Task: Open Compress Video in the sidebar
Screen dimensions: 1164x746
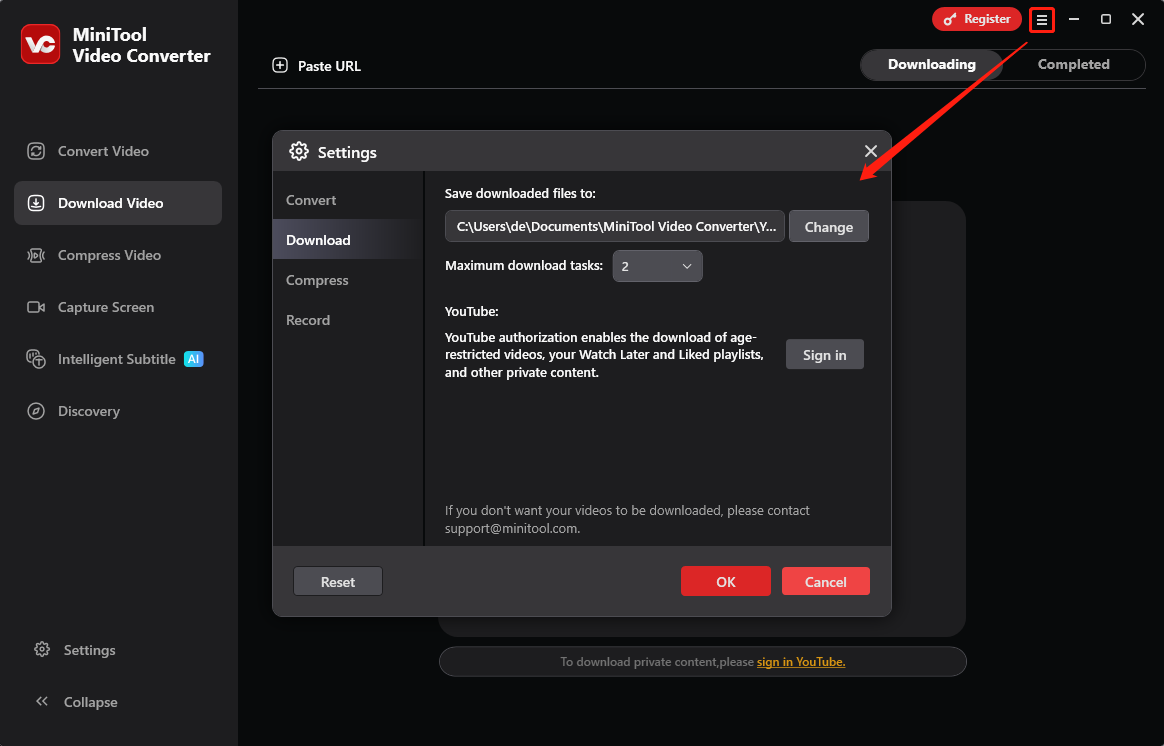Action: coord(118,255)
